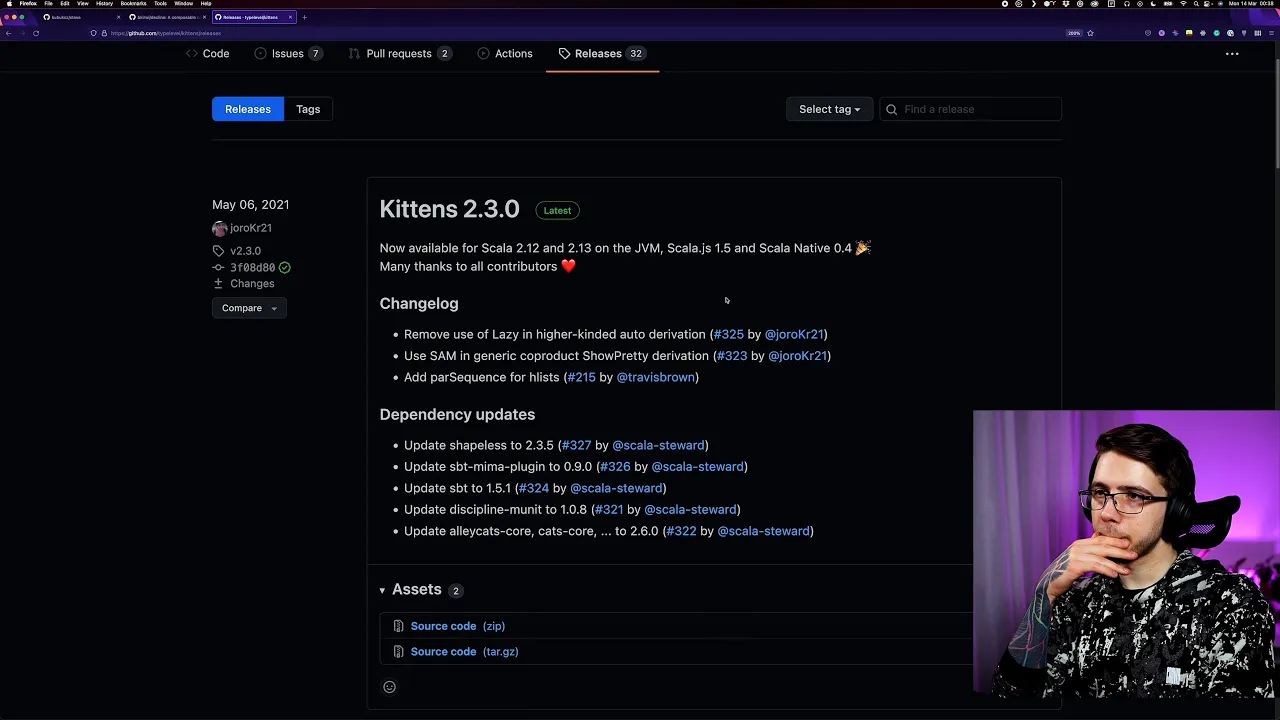Open the Kittens 2.3.0 release title
The width and height of the screenshot is (1280, 720).
[449, 209]
